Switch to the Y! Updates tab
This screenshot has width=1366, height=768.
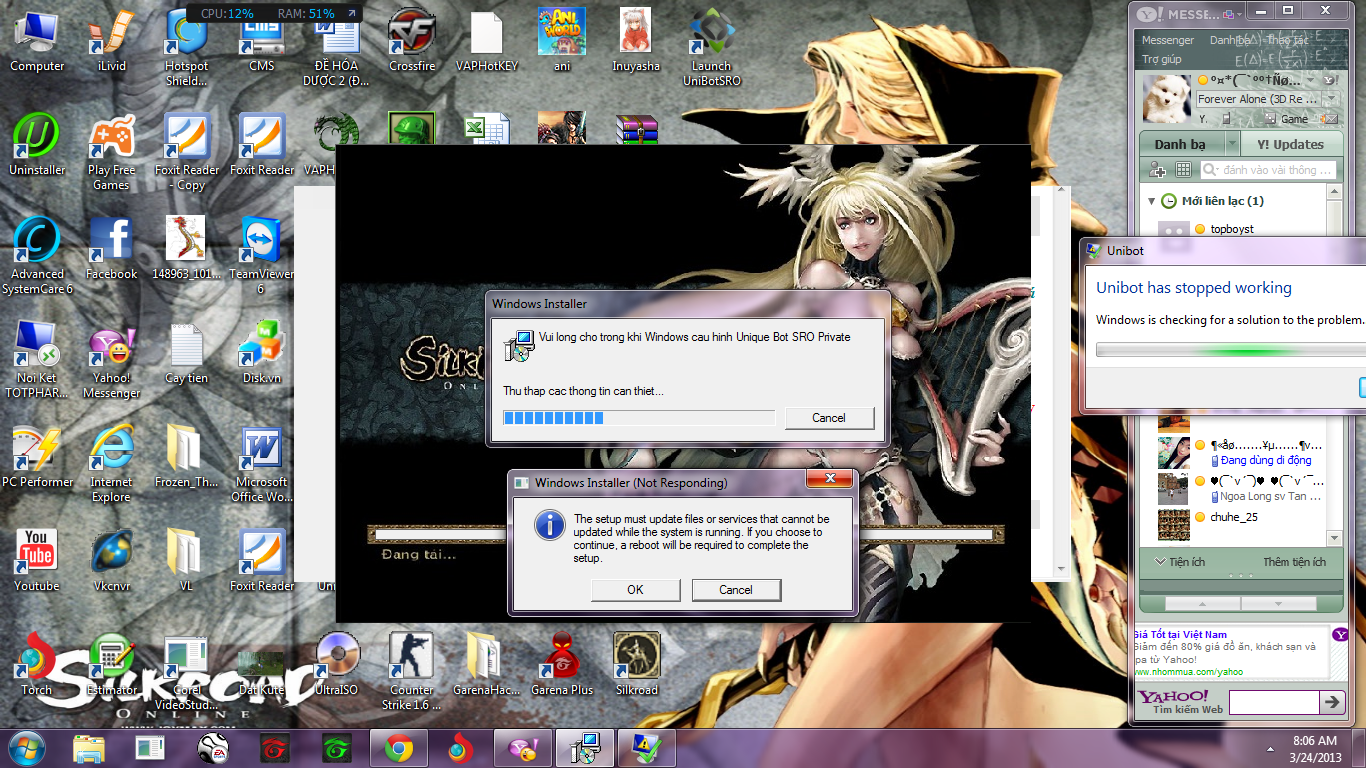pos(1291,144)
